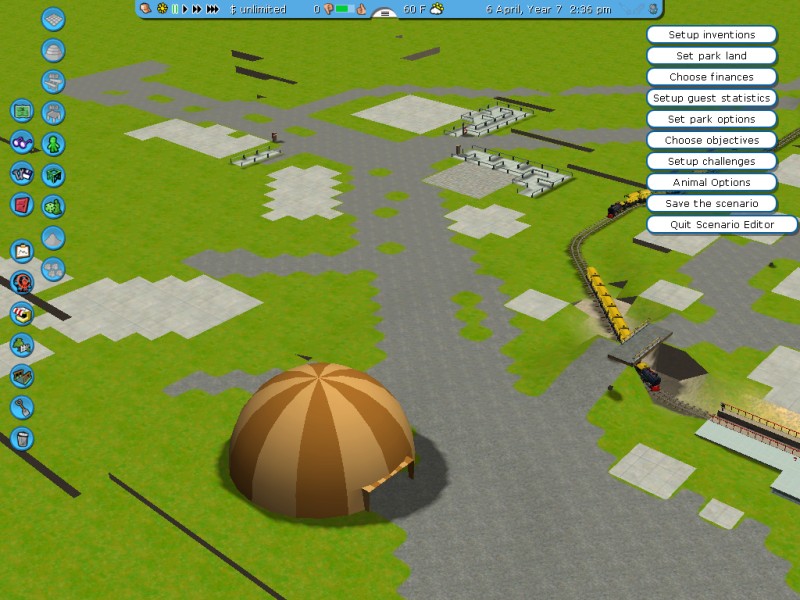800x600 pixels.
Task: Open Animal Options
Action: 712,182
